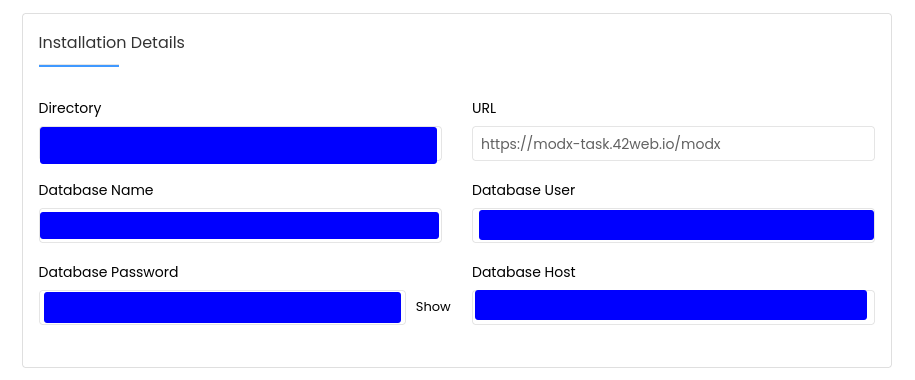This screenshot has height=380, width=915.
Task: Select the Database Name field
Action: coord(240,225)
